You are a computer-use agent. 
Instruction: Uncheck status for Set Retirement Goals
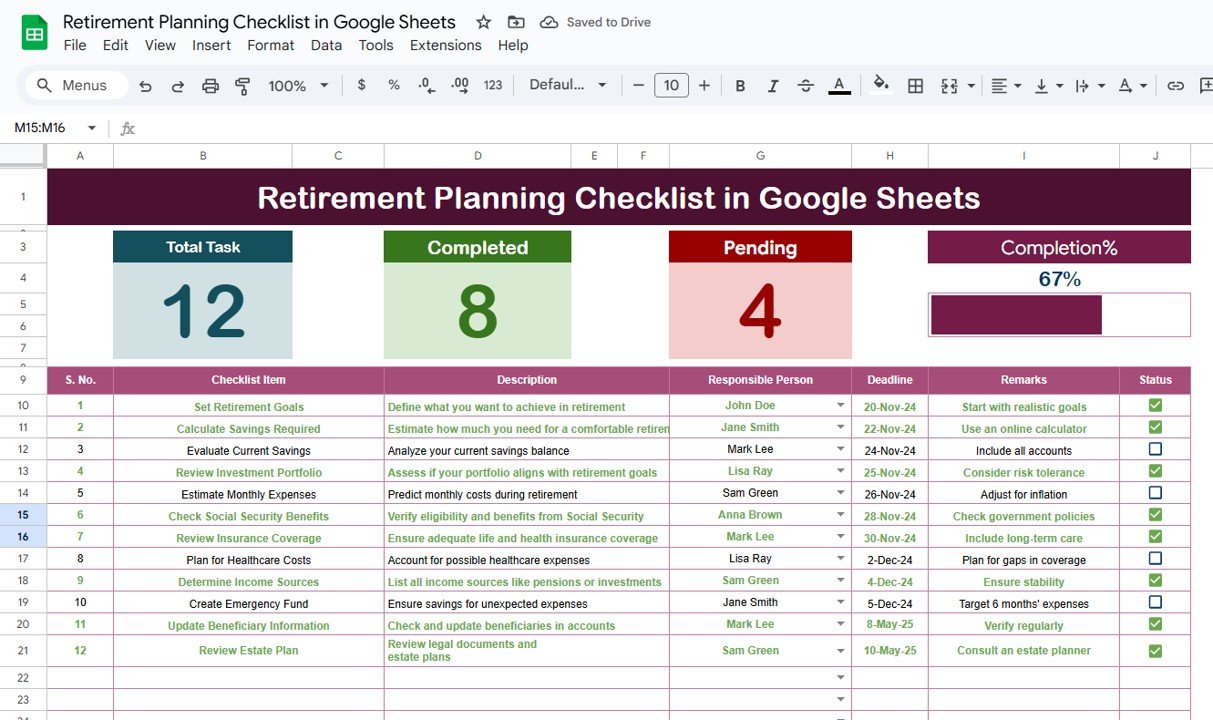click(x=1155, y=406)
